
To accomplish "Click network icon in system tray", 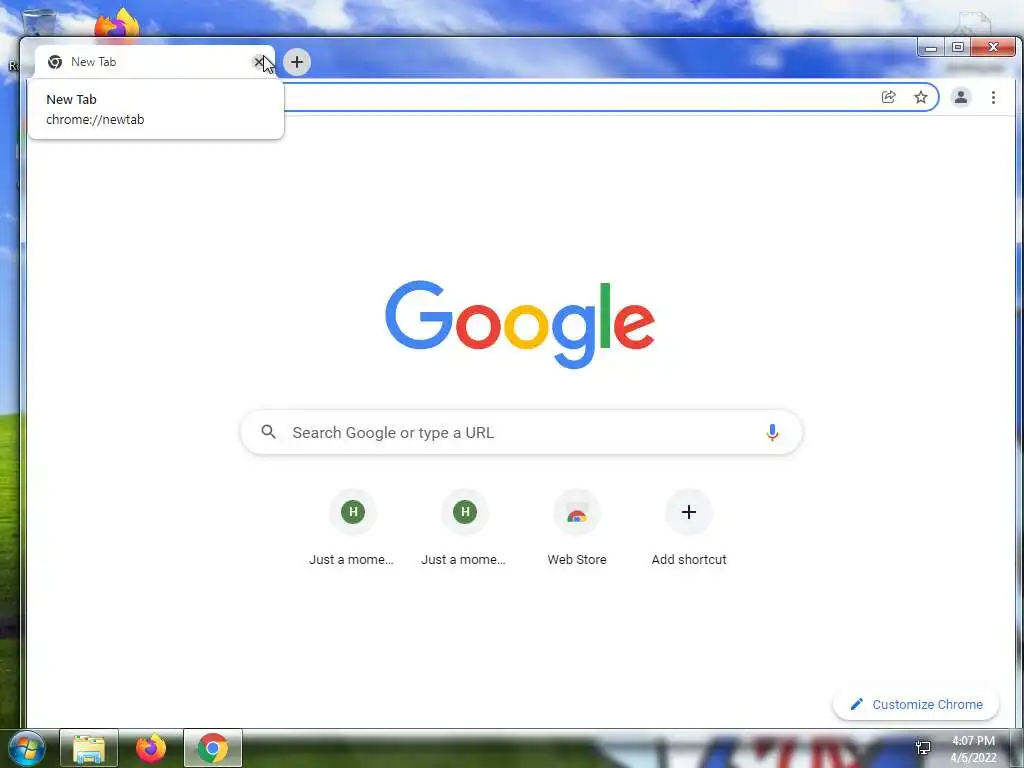I will point(923,748).
